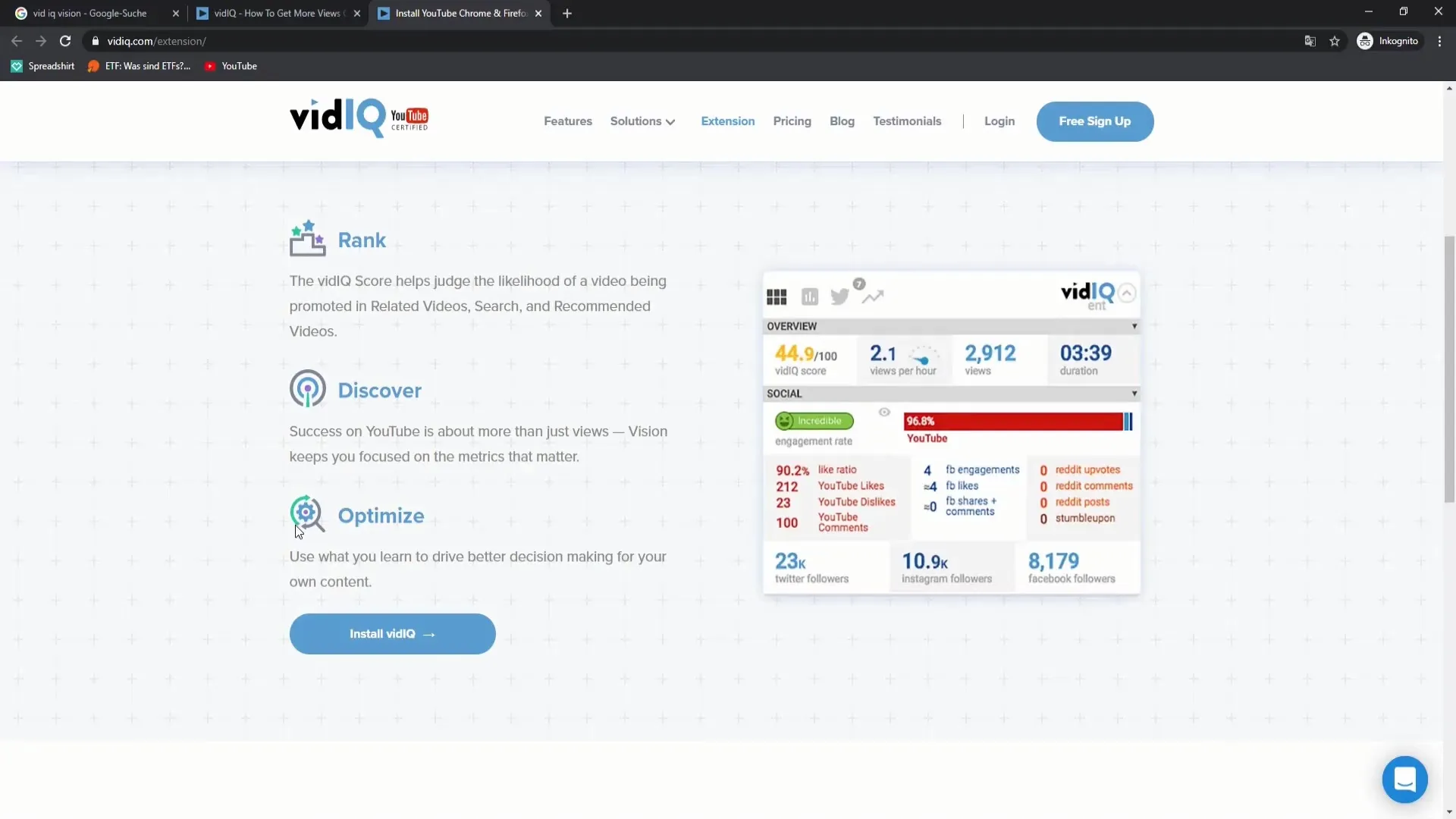Click the page vertical scrollbar thumb
The width and height of the screenshot is (1456, 819).
(1449, 369)
